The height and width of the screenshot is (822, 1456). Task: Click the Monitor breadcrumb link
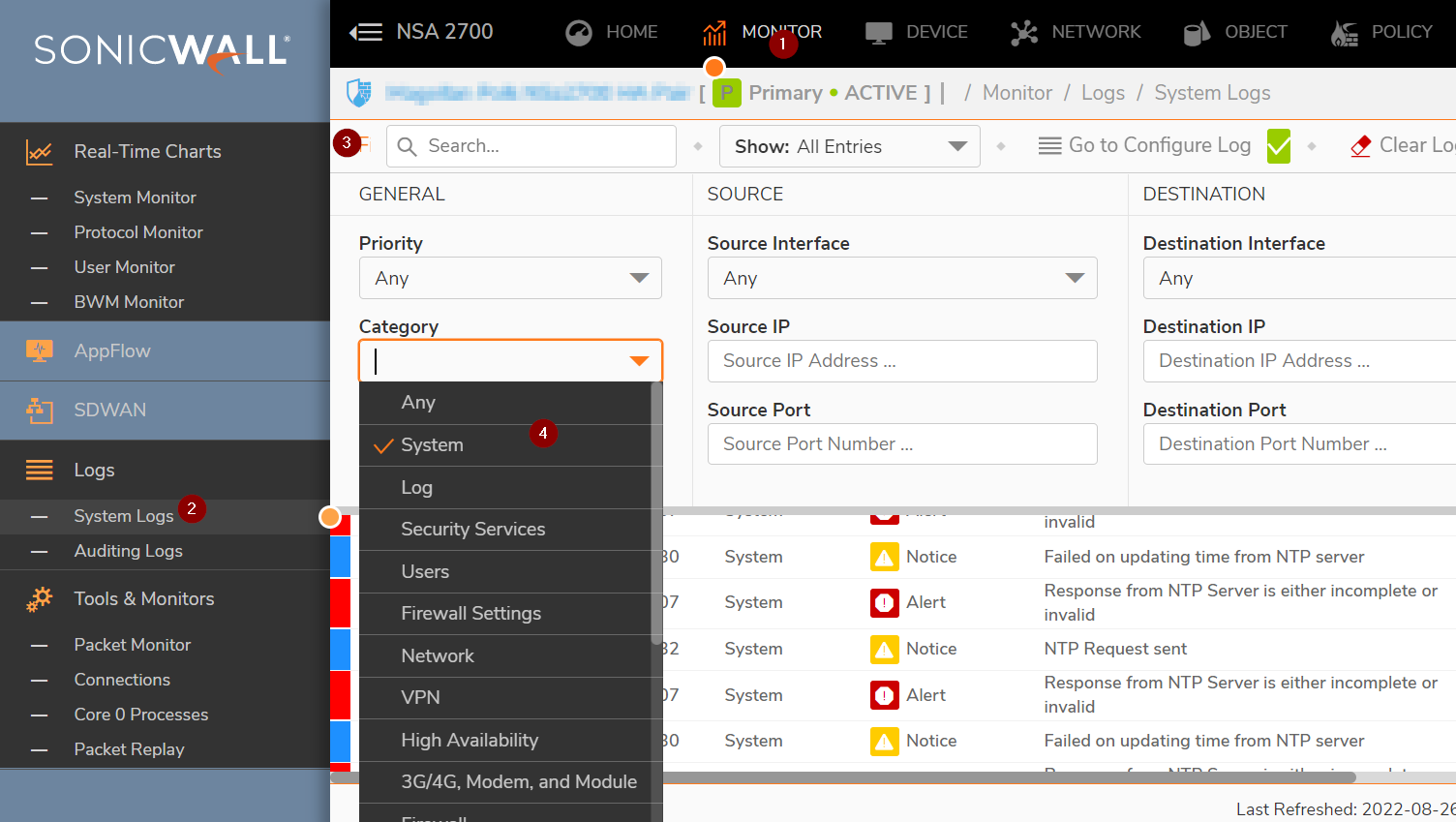[x=1016, y=93]
